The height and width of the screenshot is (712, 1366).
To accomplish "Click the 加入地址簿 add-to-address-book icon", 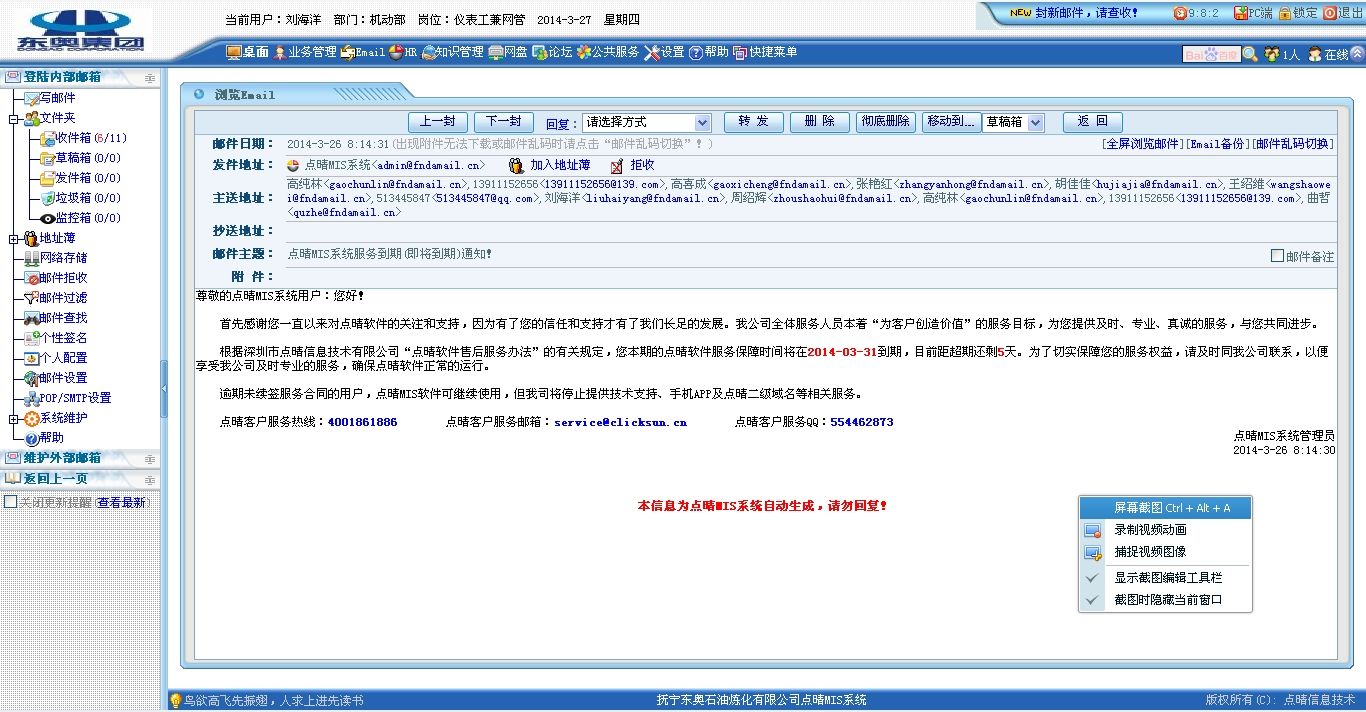I will pos(516,165).
